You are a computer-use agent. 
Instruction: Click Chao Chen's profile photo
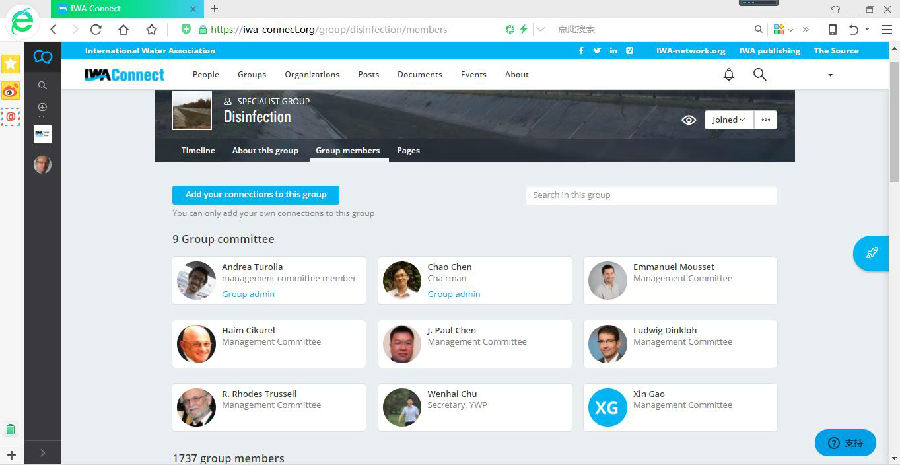[402, 280]
